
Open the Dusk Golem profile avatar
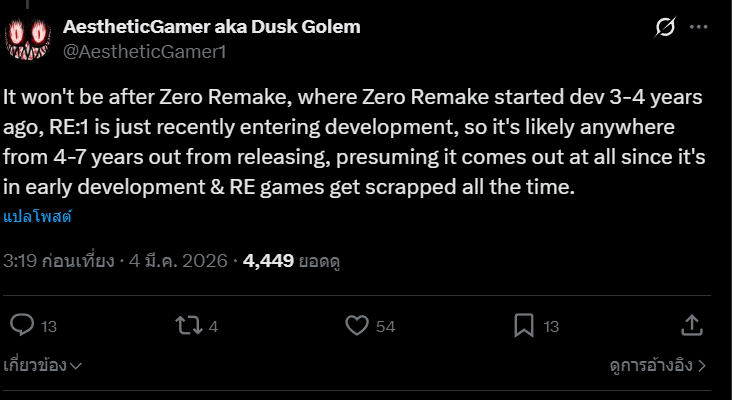pyautogui.click(x=28, y=39)
